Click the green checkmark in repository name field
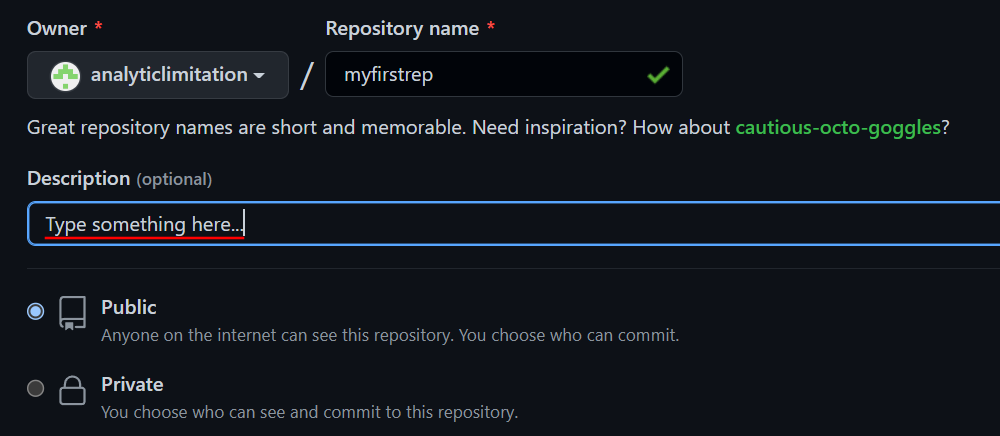The image size is (1000, 436). pos(657,75)
